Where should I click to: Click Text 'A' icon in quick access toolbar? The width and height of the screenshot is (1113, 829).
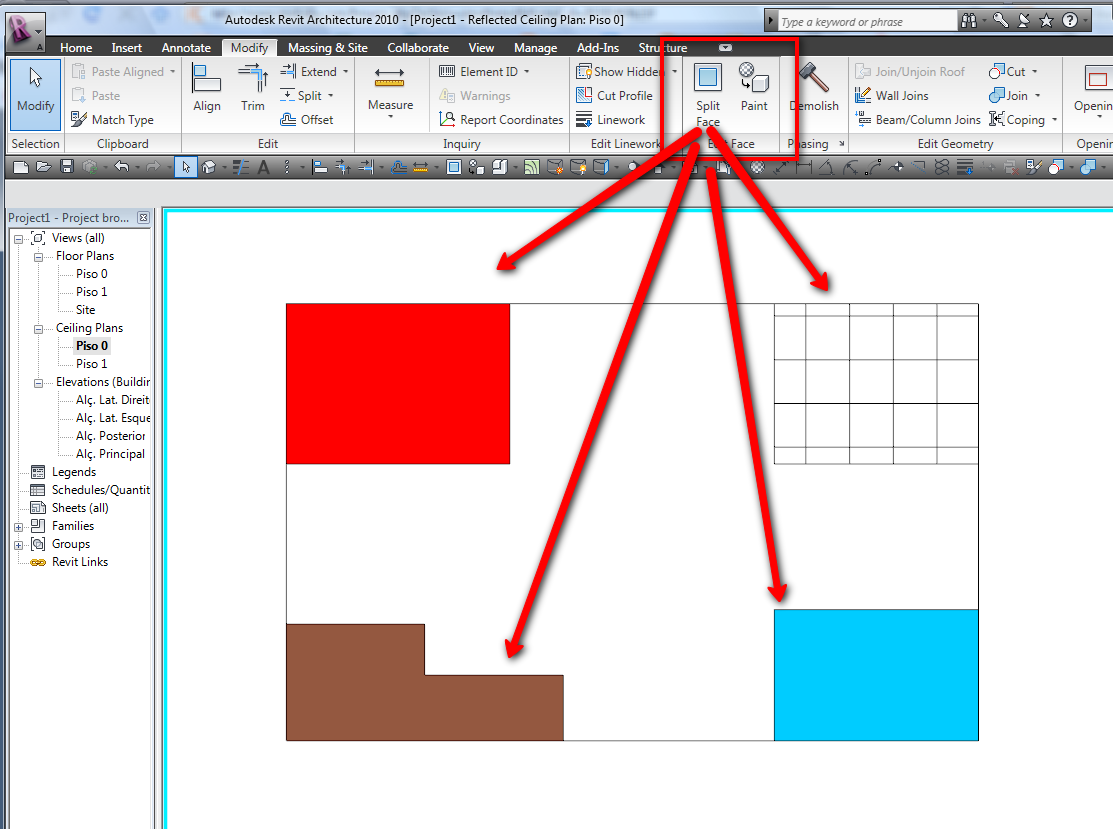coord(263,168)
